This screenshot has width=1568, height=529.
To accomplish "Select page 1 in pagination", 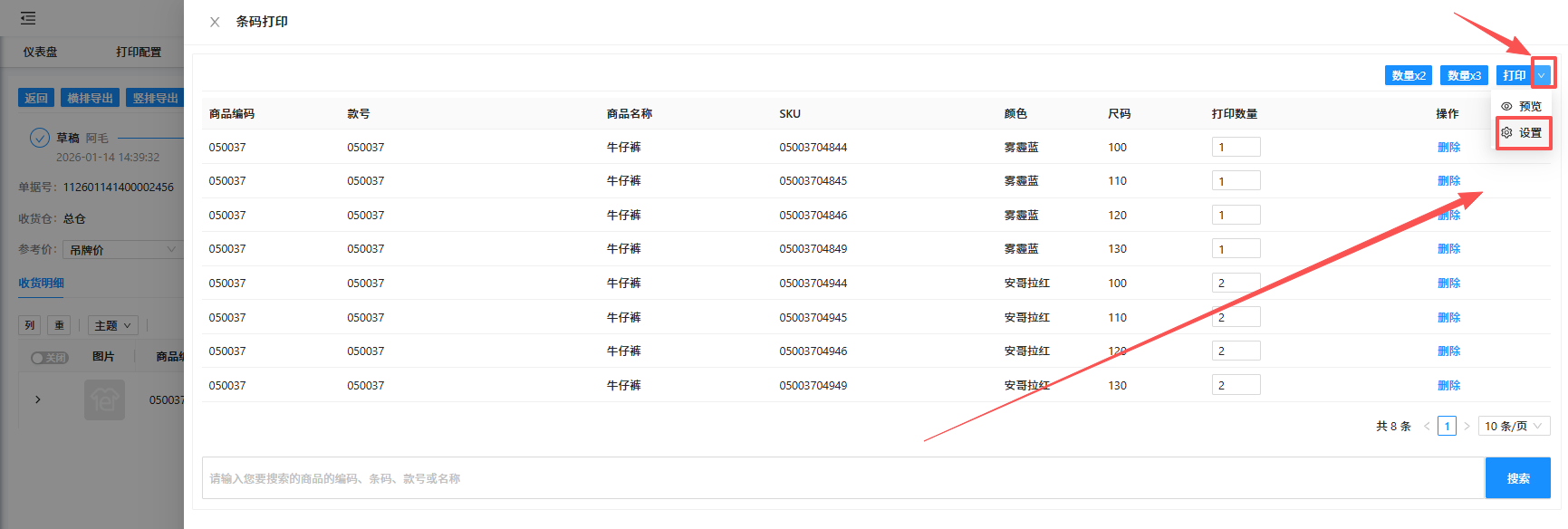I will coord(1447,426).
